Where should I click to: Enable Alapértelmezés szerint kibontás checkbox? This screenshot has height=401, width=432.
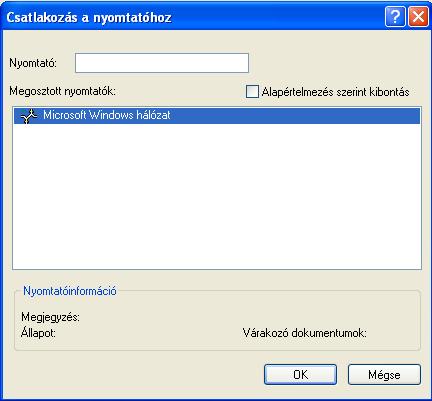252,91
